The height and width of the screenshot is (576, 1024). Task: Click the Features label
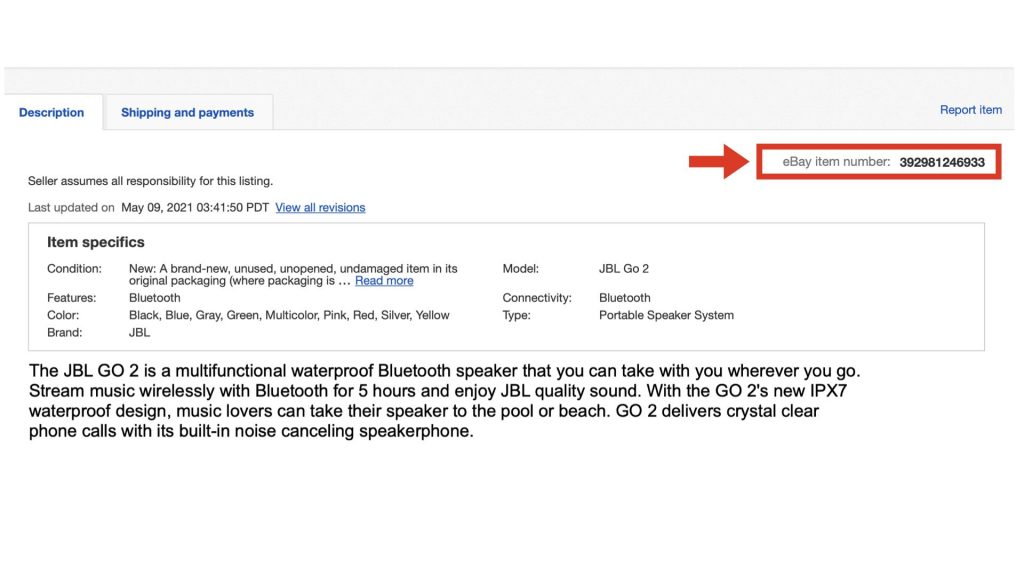tap(71, 298)
